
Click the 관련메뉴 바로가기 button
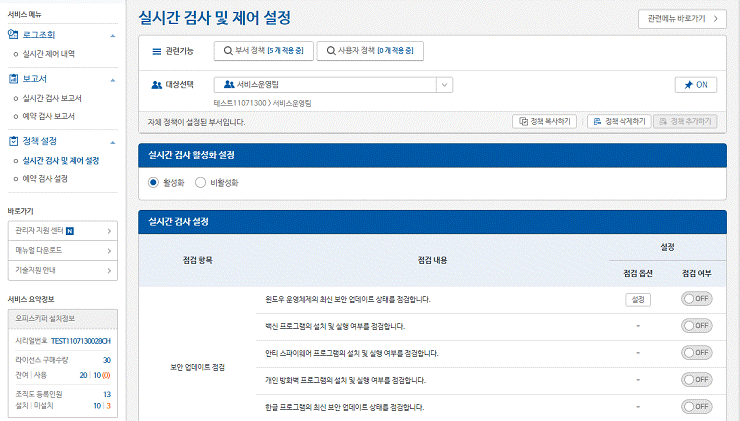pyautogui.click(x=681, y=18)
